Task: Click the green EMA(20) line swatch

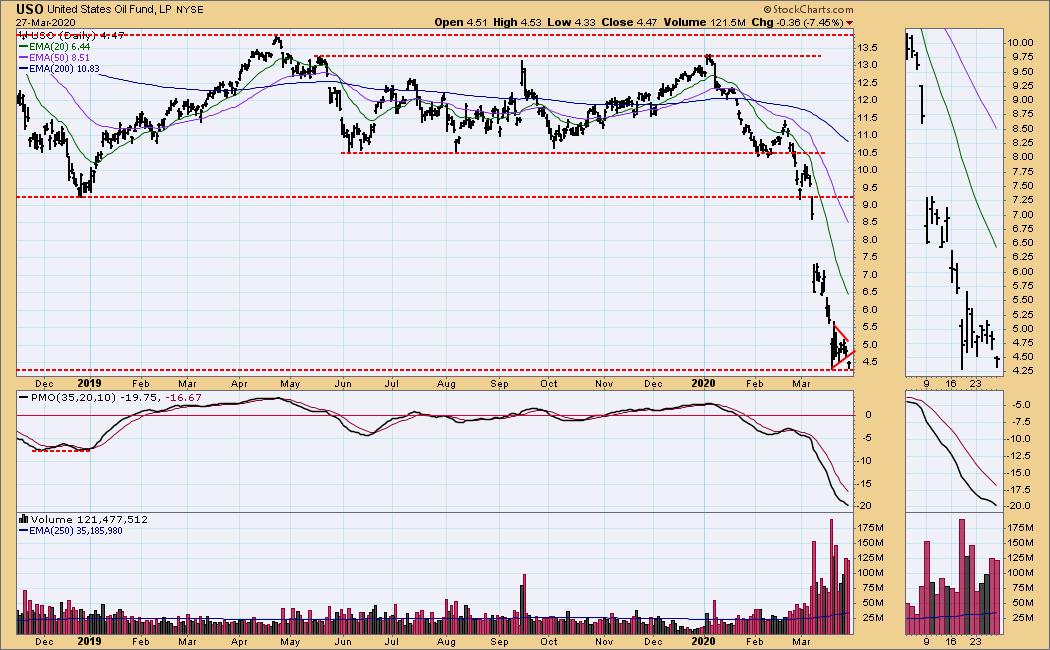Action: pyautogui.click(x=23, y=47)
